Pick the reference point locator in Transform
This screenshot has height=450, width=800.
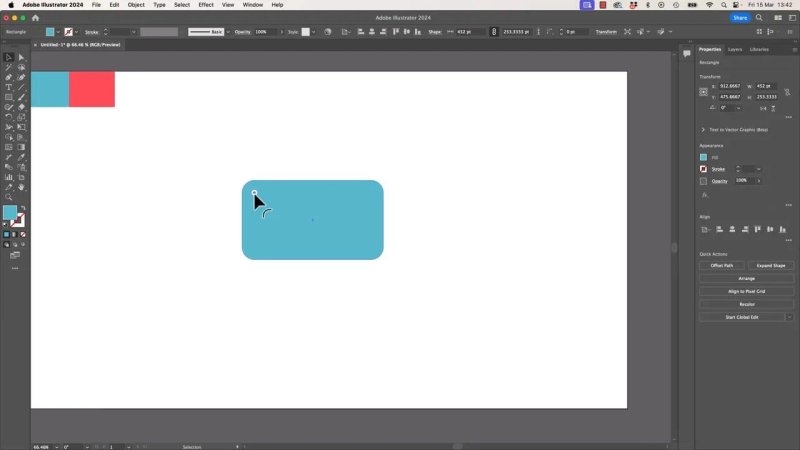[x=704, y=92]
